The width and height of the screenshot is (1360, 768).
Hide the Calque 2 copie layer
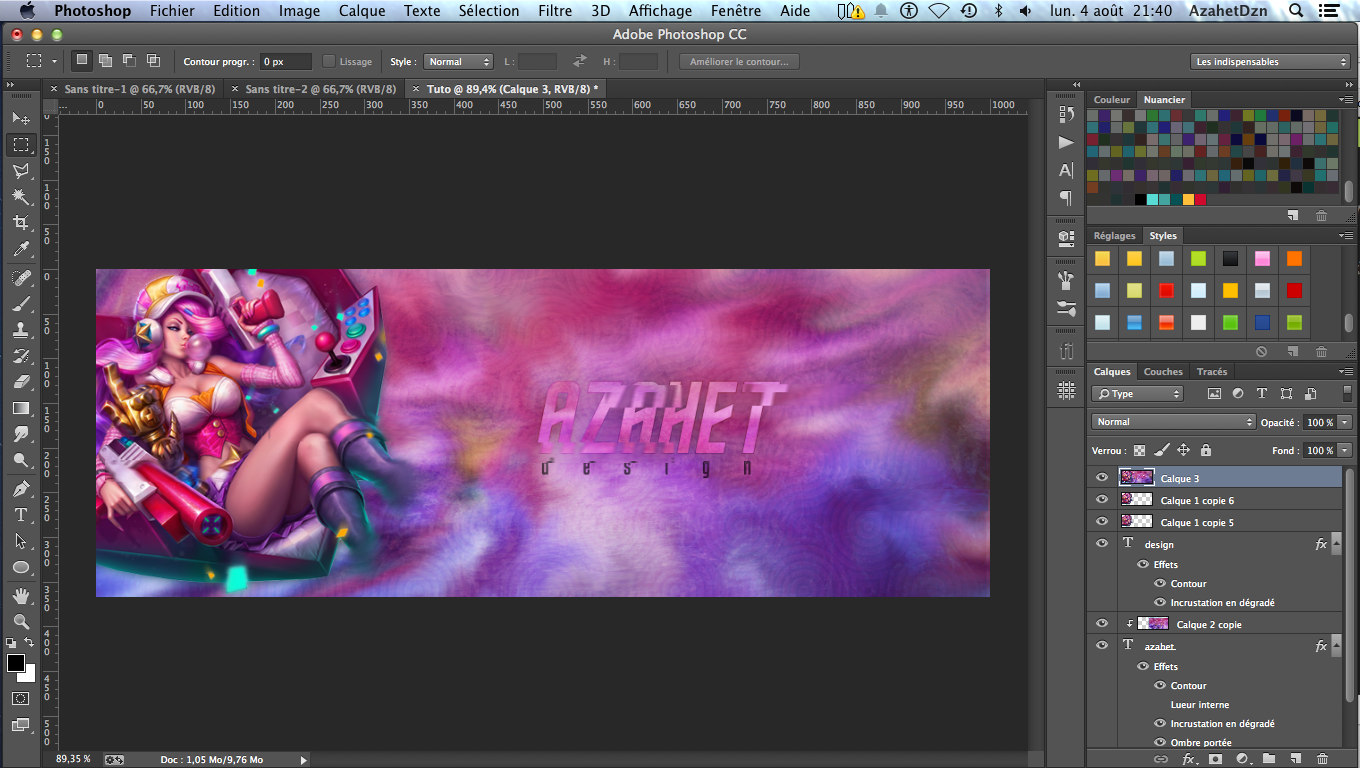(1102, 624)
